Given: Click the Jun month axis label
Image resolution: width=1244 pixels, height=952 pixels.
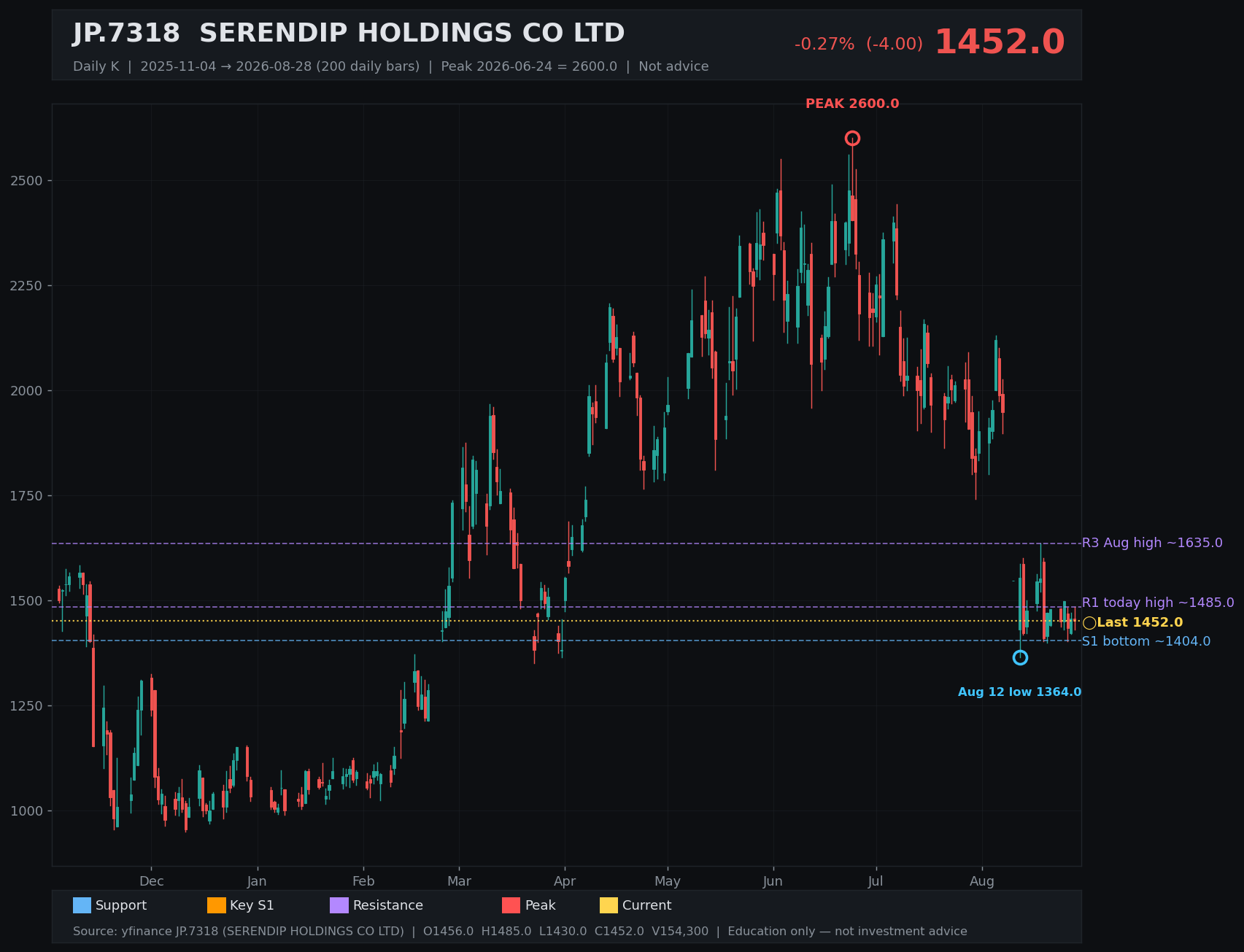Looking at the screenshot, I should coord(773,881).
